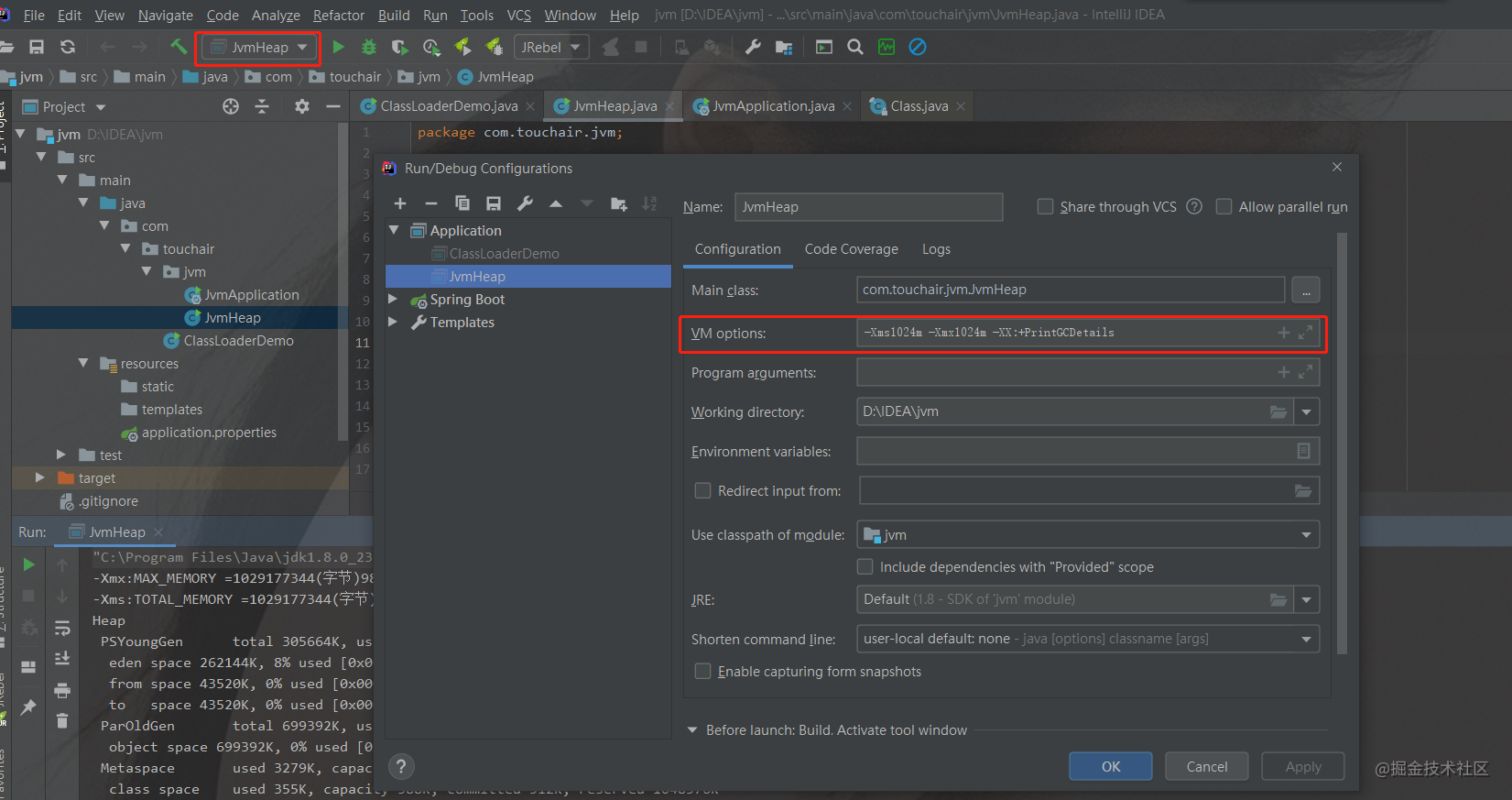Click the Name input field
Viewport: 1512px width, 800px height.
(868, 206)
